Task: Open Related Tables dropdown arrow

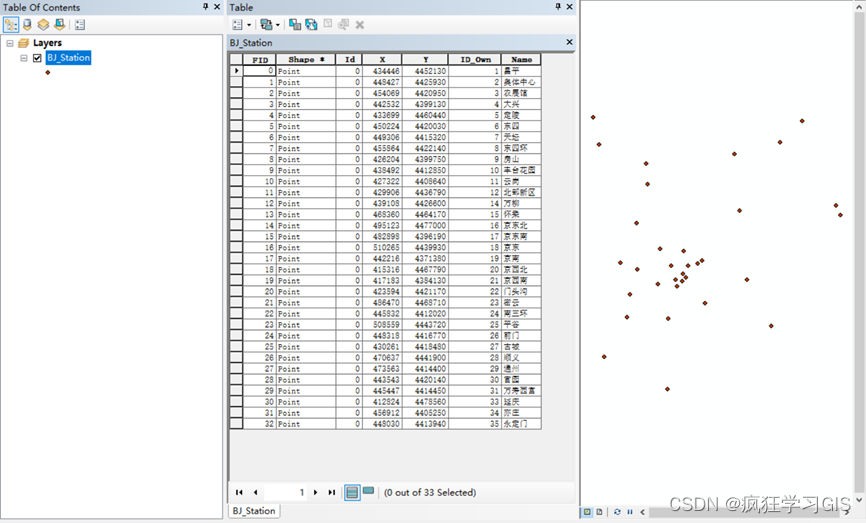Action: tap(278, 25)
